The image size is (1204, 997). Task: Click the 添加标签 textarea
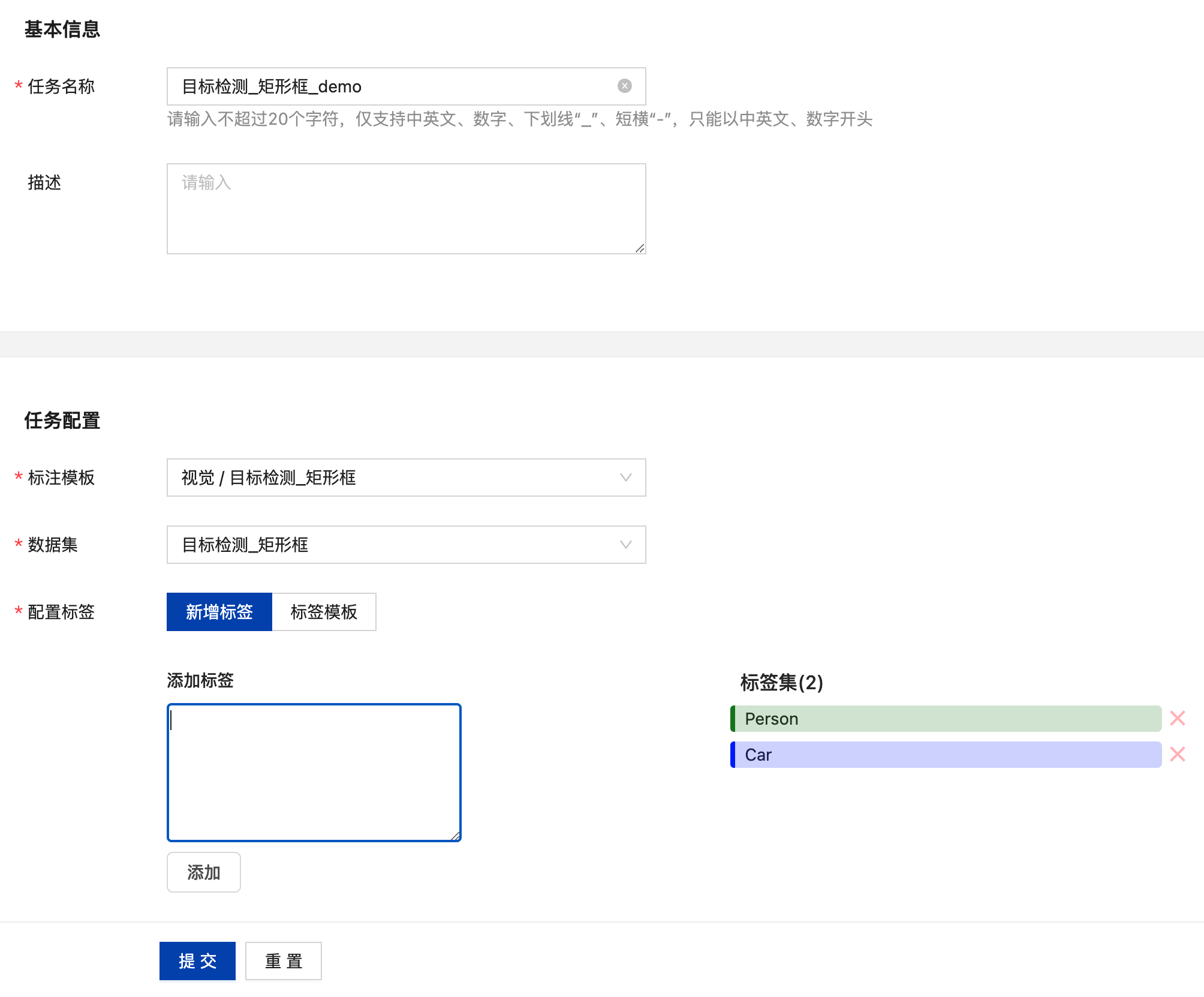(314, 773)
